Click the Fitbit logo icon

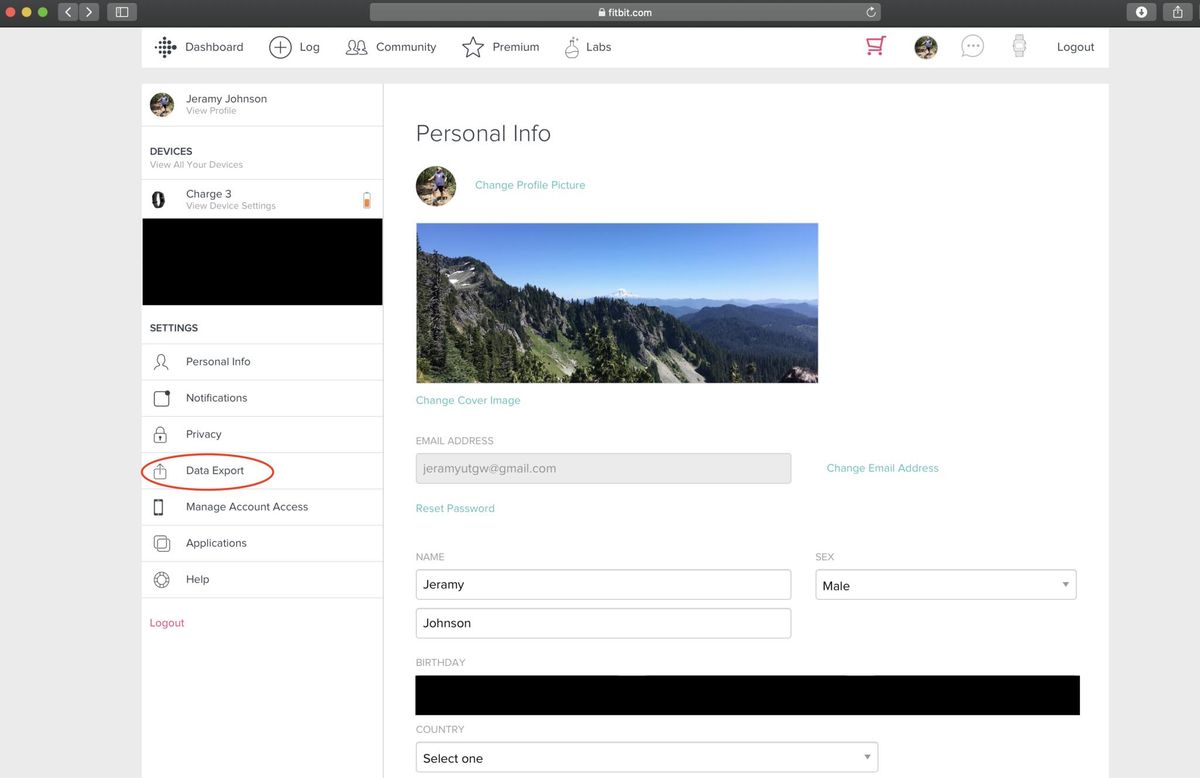coord(164,47)
